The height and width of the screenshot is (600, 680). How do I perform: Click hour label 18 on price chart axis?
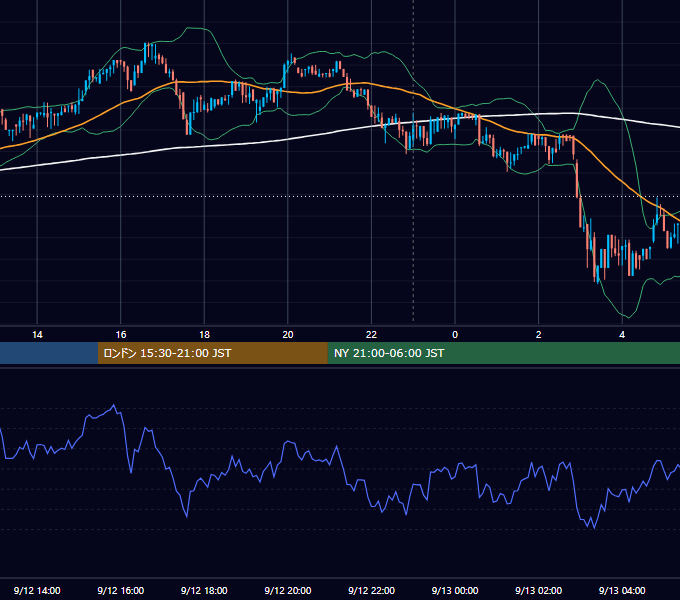[204, 335]
